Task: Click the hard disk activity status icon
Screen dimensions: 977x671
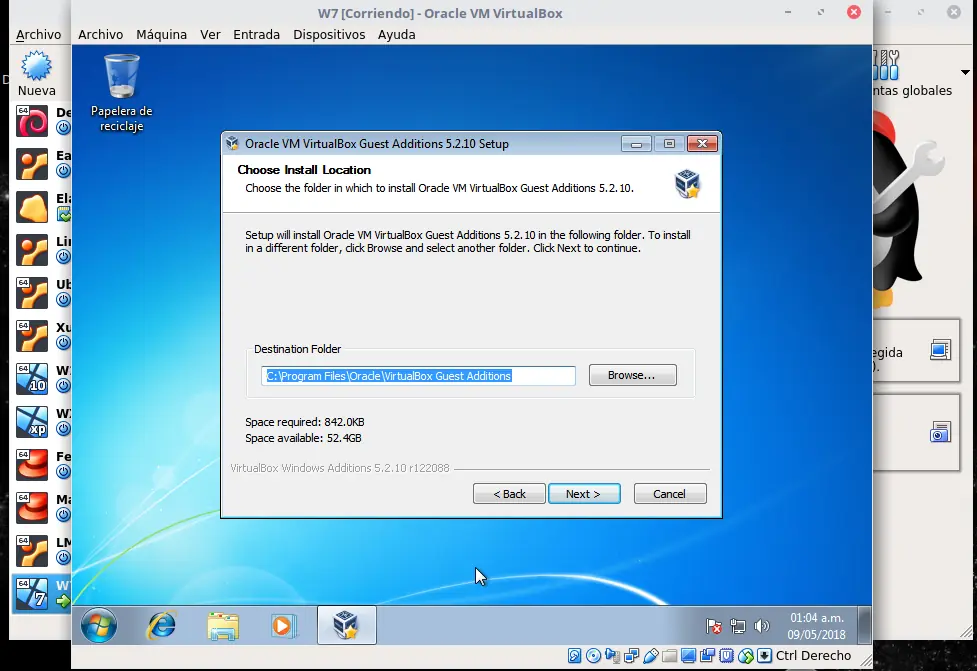Action: pos(574,655)
